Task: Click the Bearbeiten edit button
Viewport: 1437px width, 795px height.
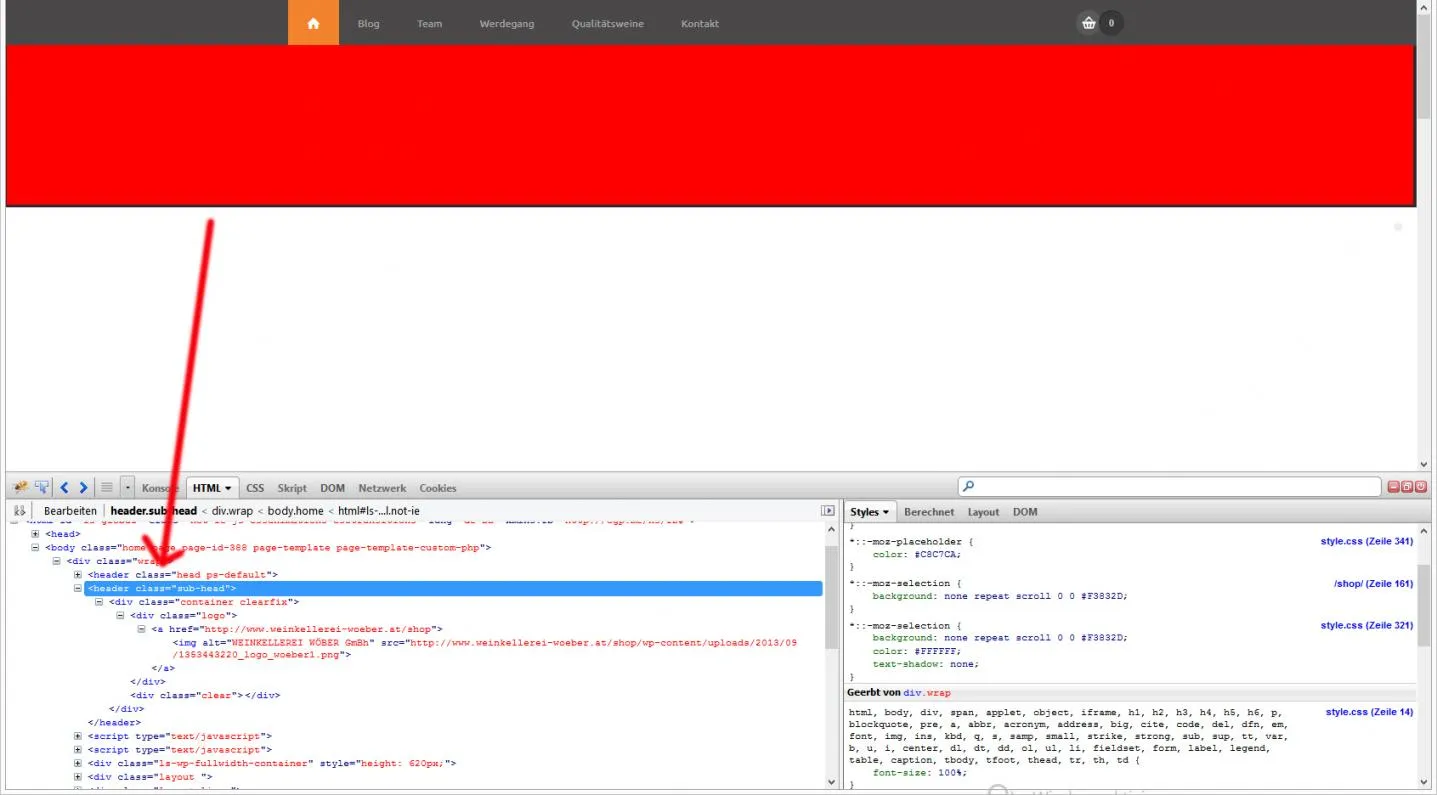Action: 70,511
